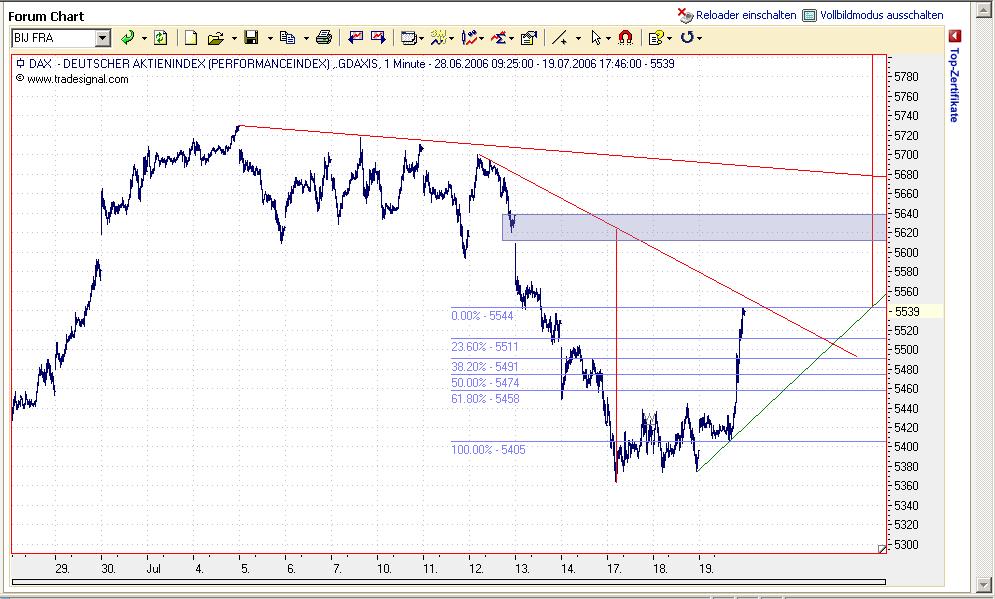995x599 pixels.
Task: Click the sigma formula icon
Action: pos(499,38)
